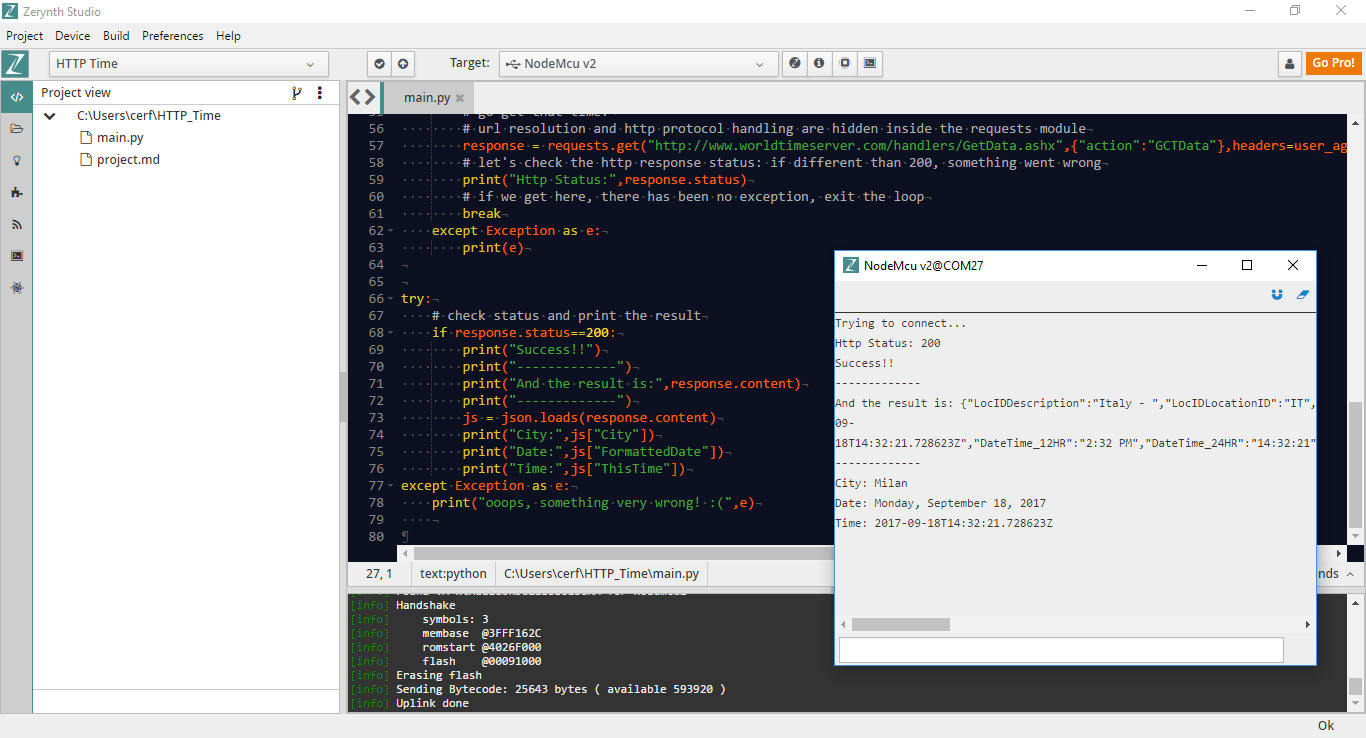Click the verify project checkmark button
Image resolution: width=1366 pixels, height=738 pixels.
pyautogui.click(x=379, y=64)
